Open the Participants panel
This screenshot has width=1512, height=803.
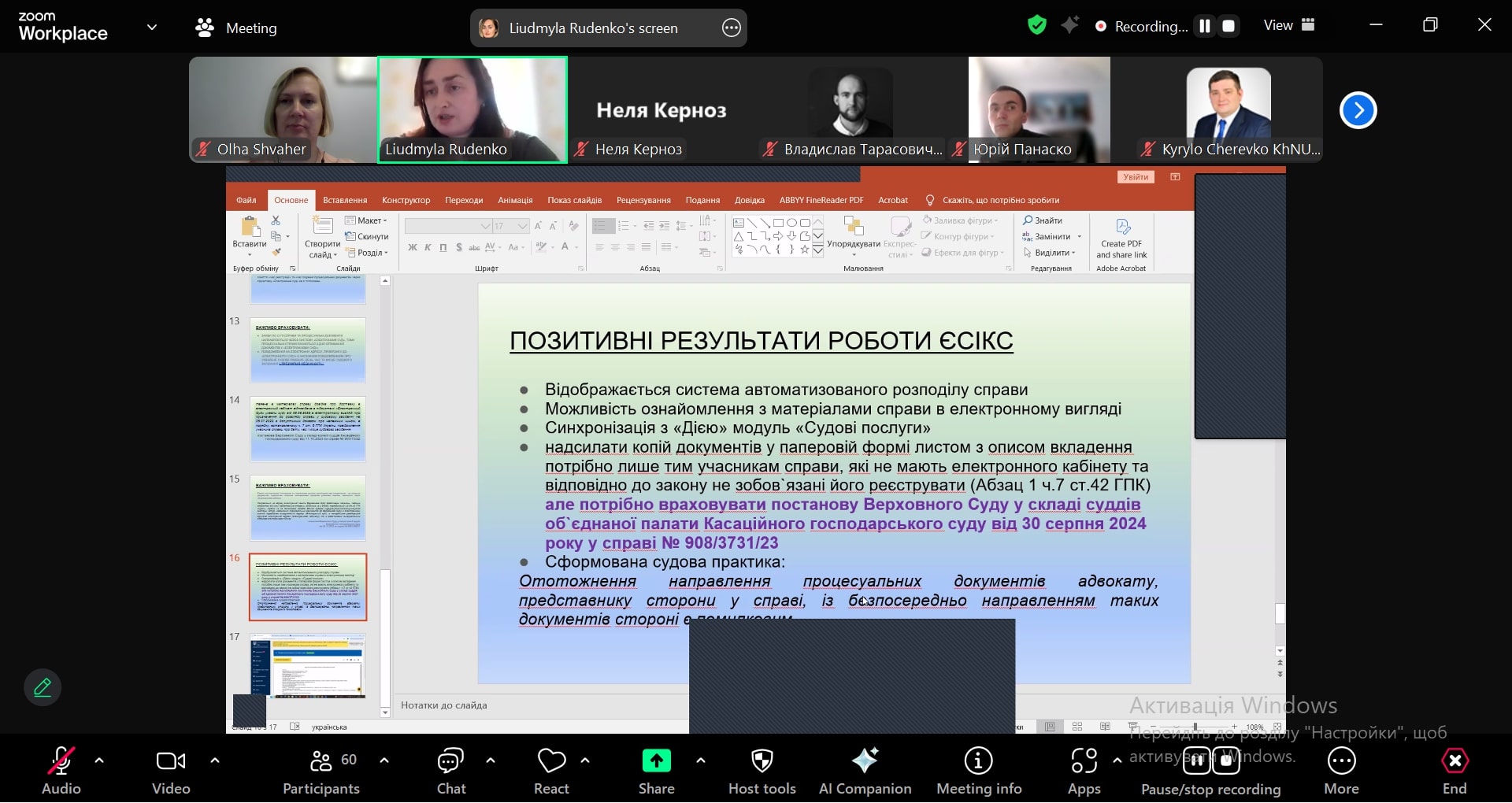pyautogui.click(x=321, y=770)
